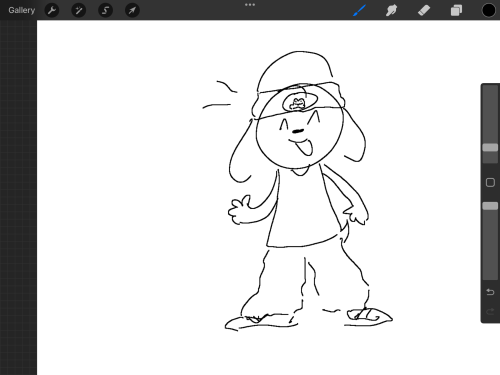Click the brush opacity slider handle

[490, 206]
